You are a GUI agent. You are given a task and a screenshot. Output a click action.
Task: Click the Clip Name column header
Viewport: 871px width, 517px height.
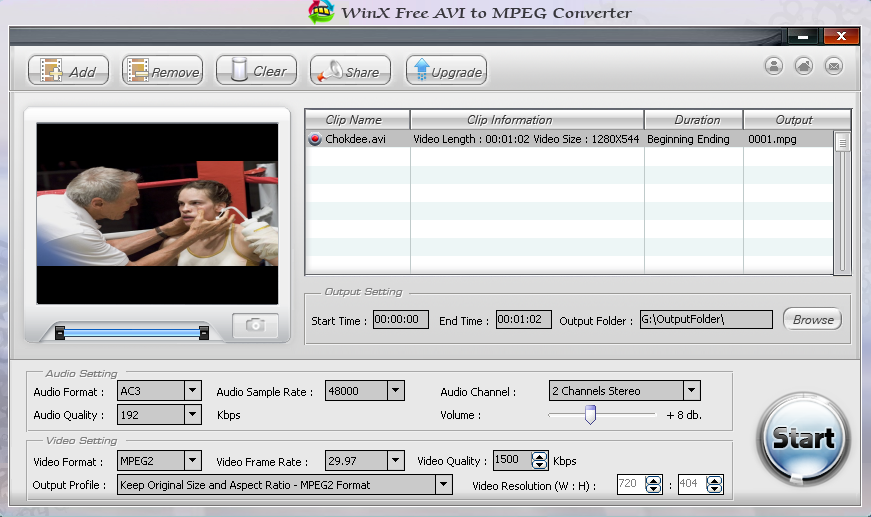(357, 120)
